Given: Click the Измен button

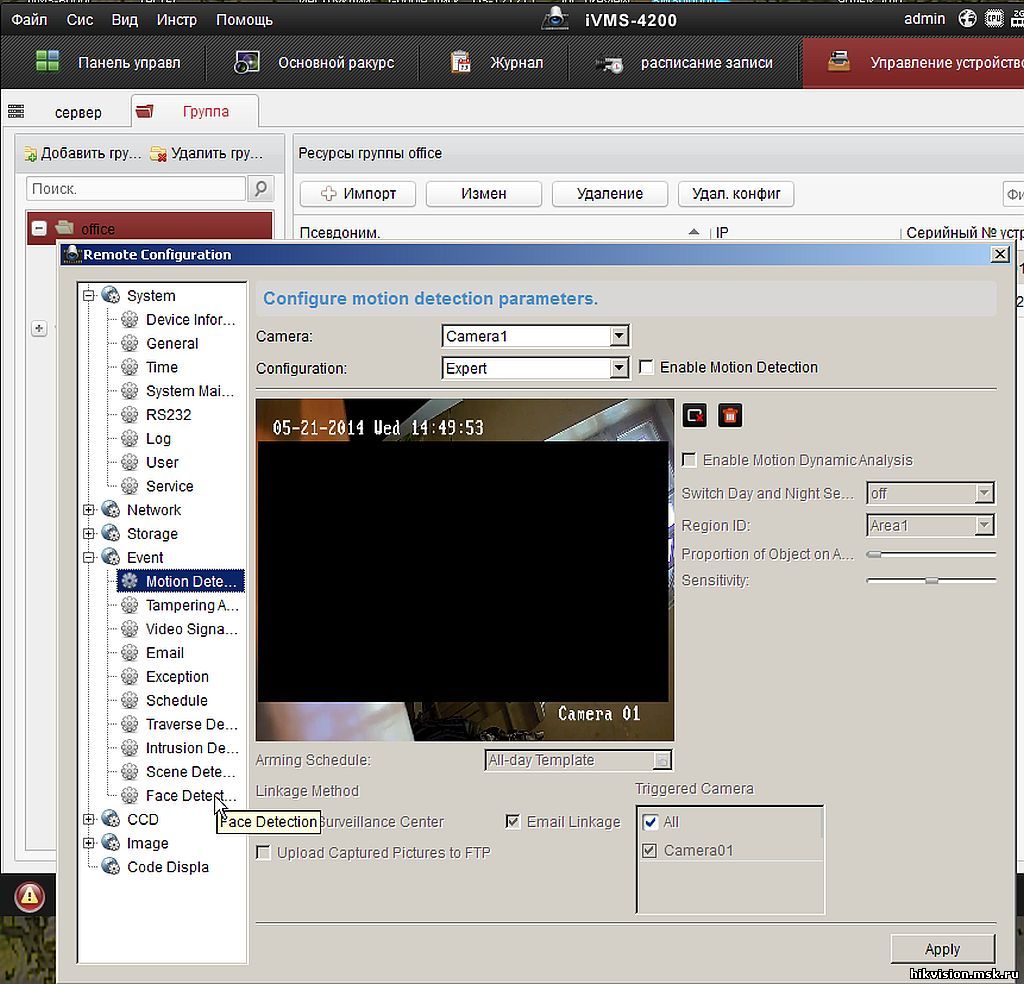Looking at the screenshot, I should [x=484, y=194].
